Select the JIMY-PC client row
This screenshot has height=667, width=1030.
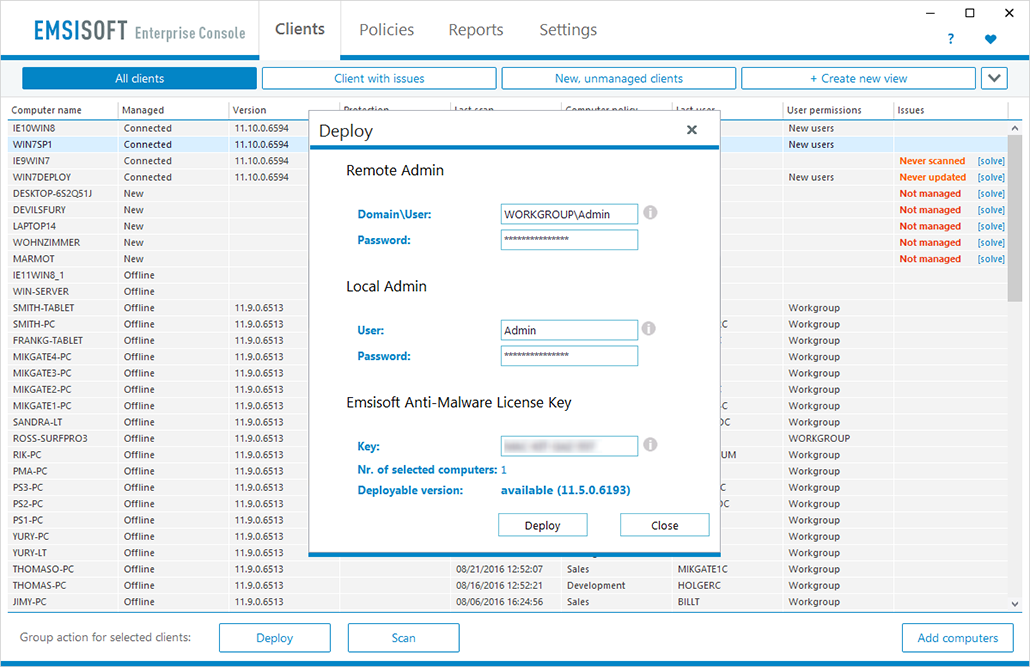pyautogui.click(x=508, y=602)
